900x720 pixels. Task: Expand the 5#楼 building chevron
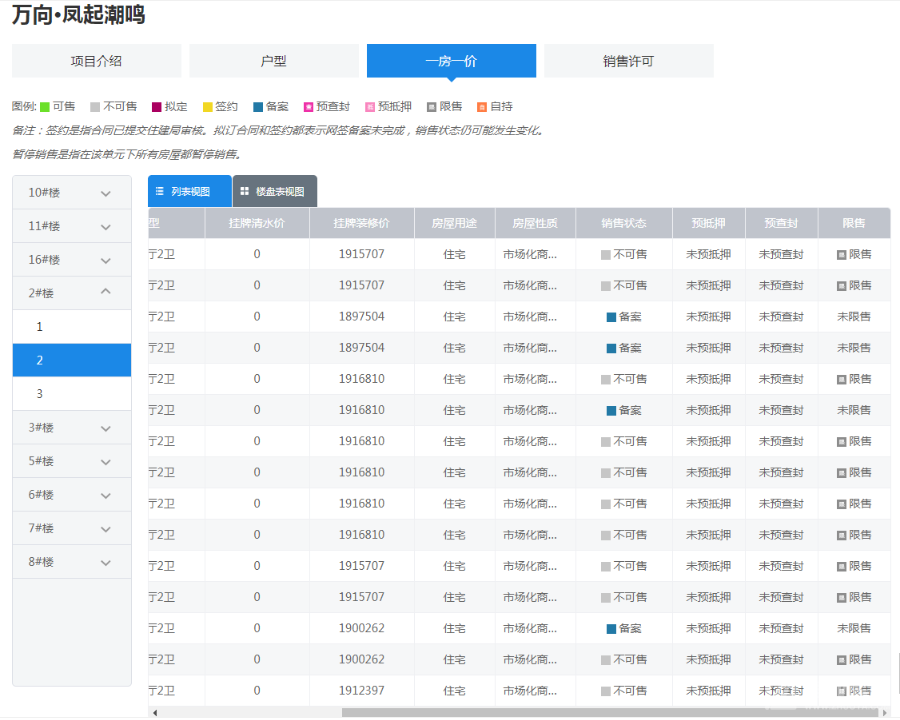pyautogui.click(x=106, y=462)
